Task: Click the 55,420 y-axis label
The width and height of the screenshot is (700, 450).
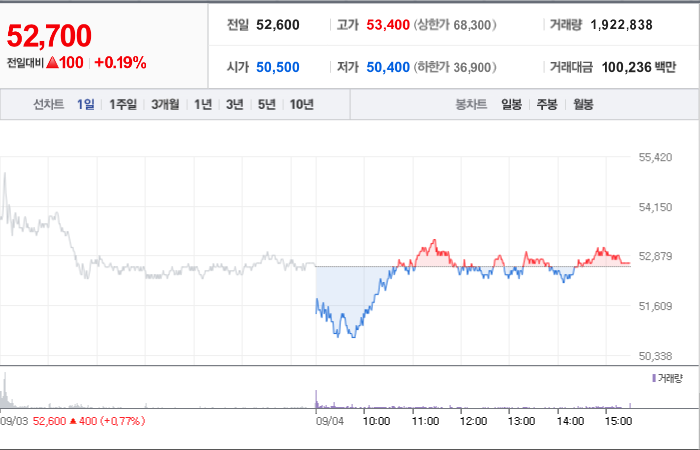Action: coord(655,157)
